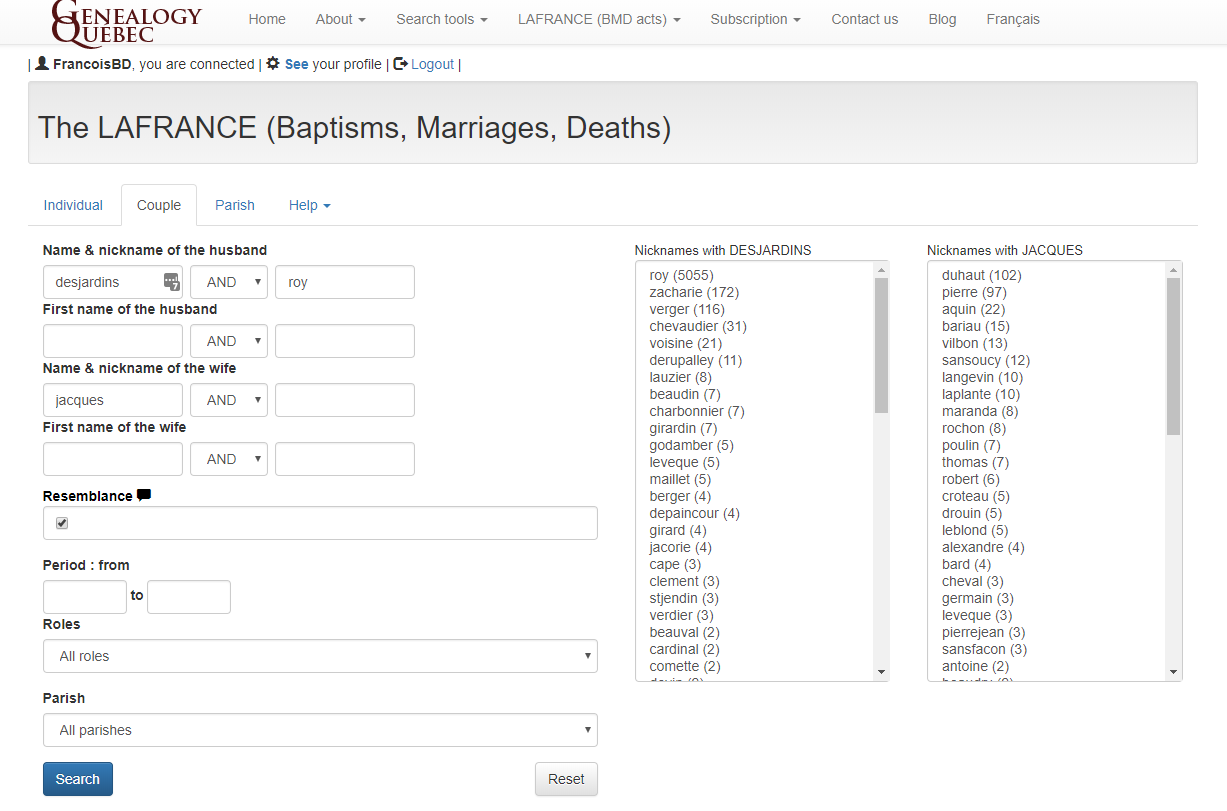
Task: Click the user silhouette icon beside FrancoisBD
Action: click(x=42, y=63)
